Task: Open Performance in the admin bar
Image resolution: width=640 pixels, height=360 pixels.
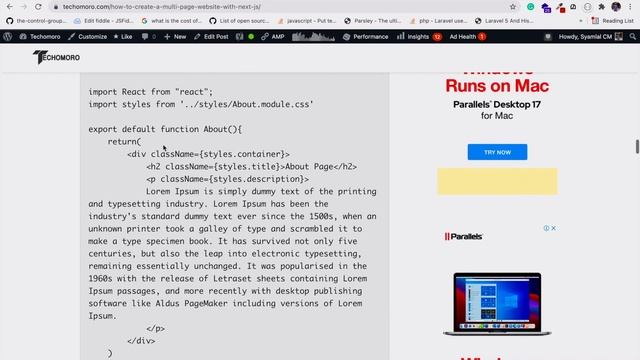Action: 365,36
